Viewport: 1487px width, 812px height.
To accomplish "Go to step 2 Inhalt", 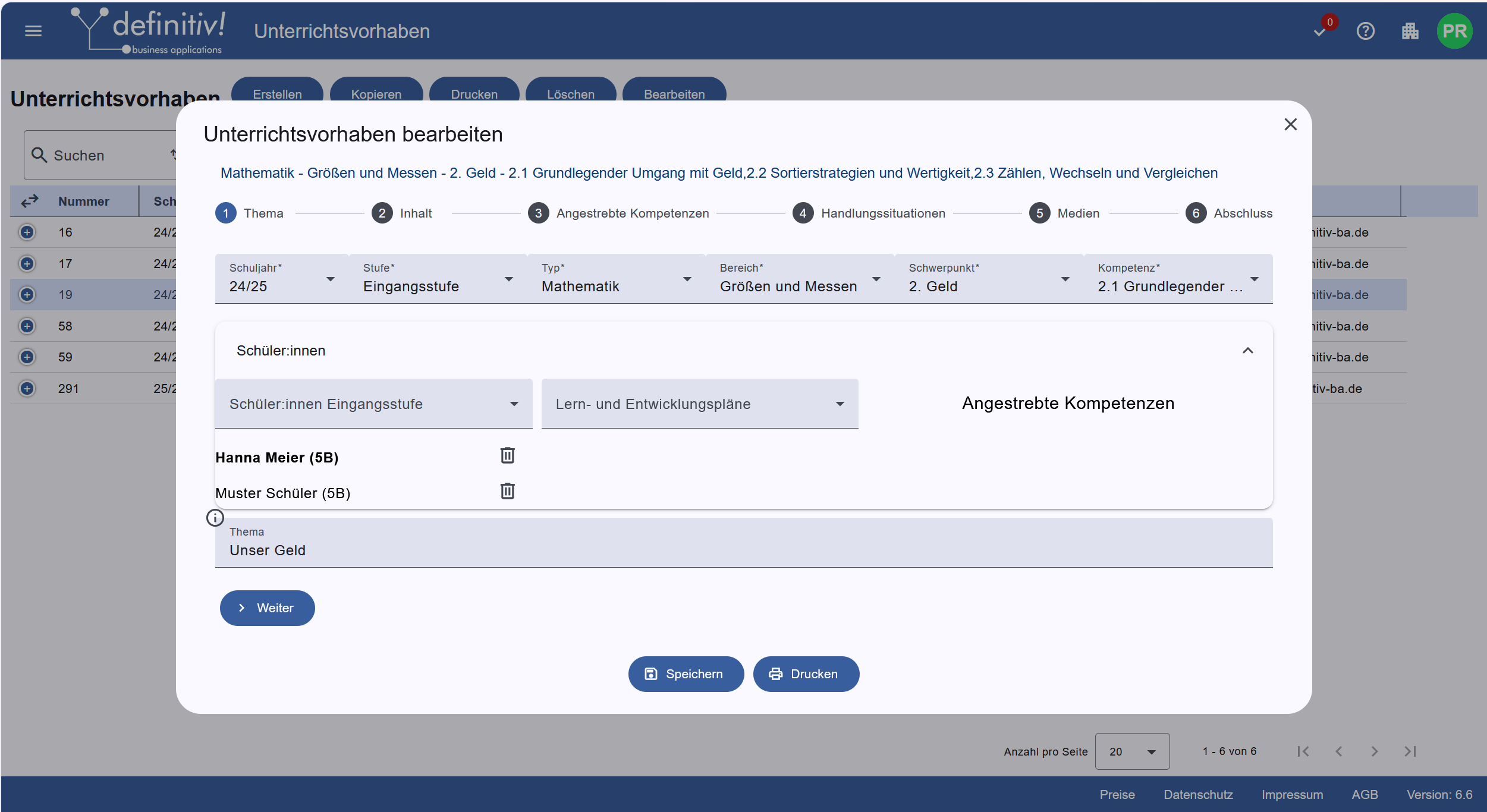I will (402, 213).
